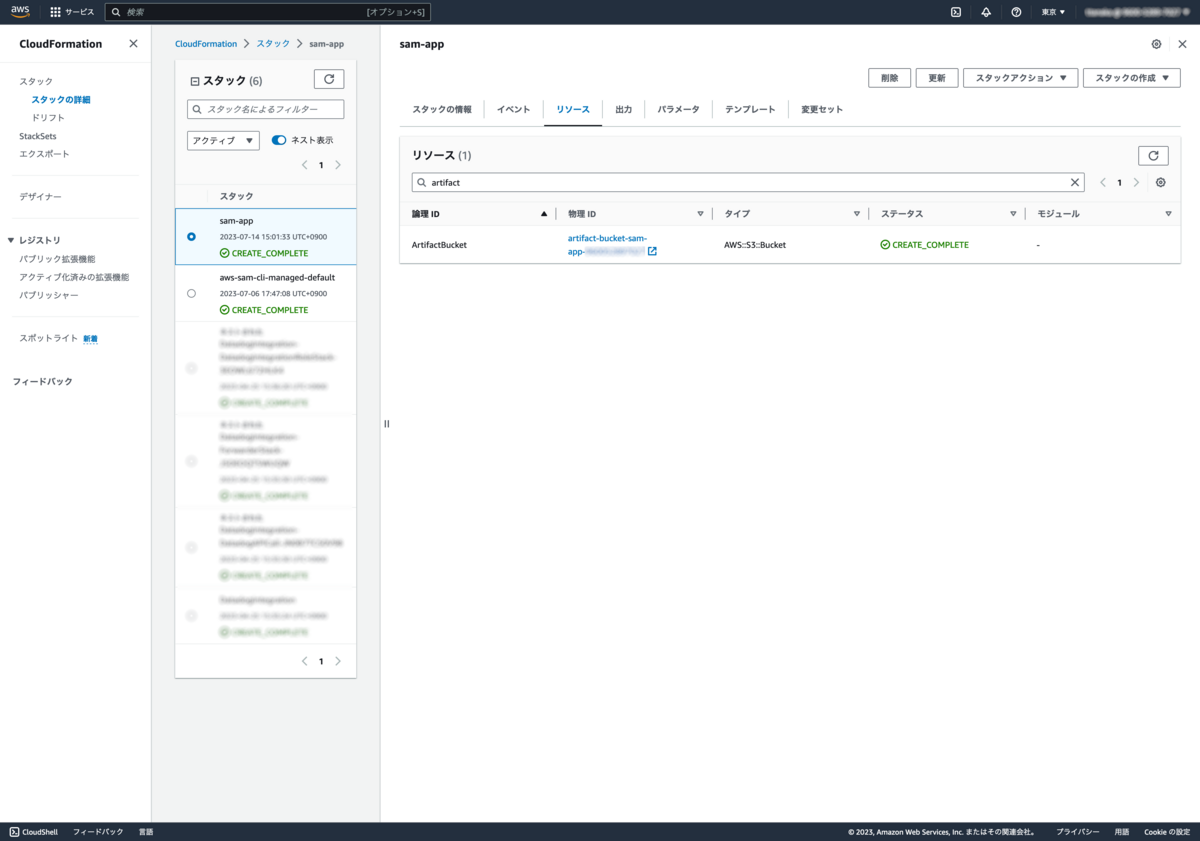Screen dimensions: 1200x841
Task: Switch to テンプレート tab
Action: click(x=750, y=109)
